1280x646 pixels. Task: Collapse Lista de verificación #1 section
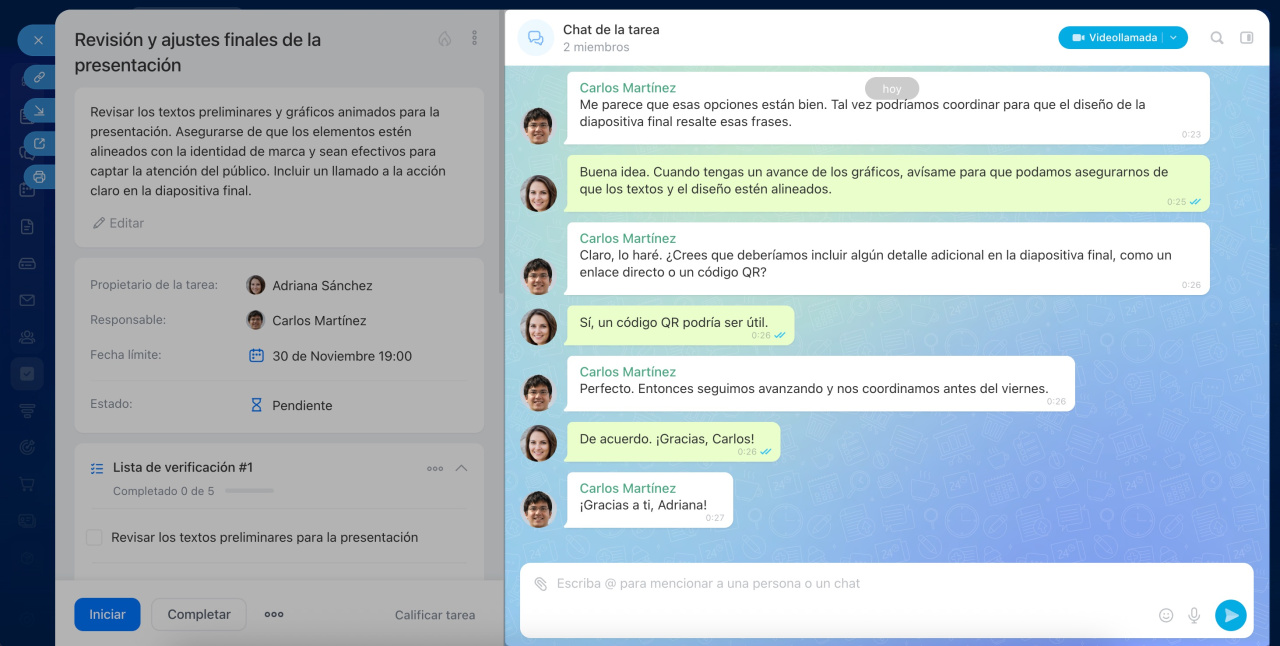point(461,468)
